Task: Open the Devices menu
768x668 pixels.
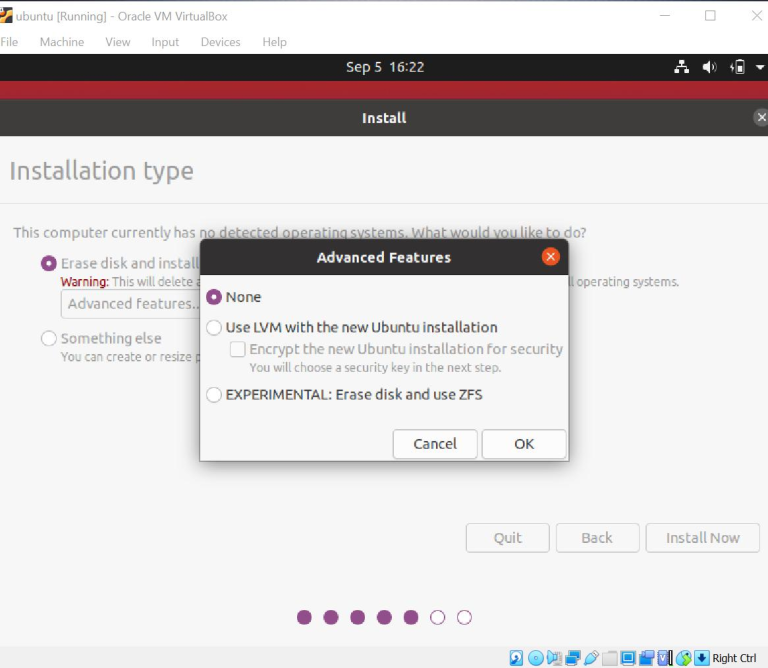Action: pos(220,42)
